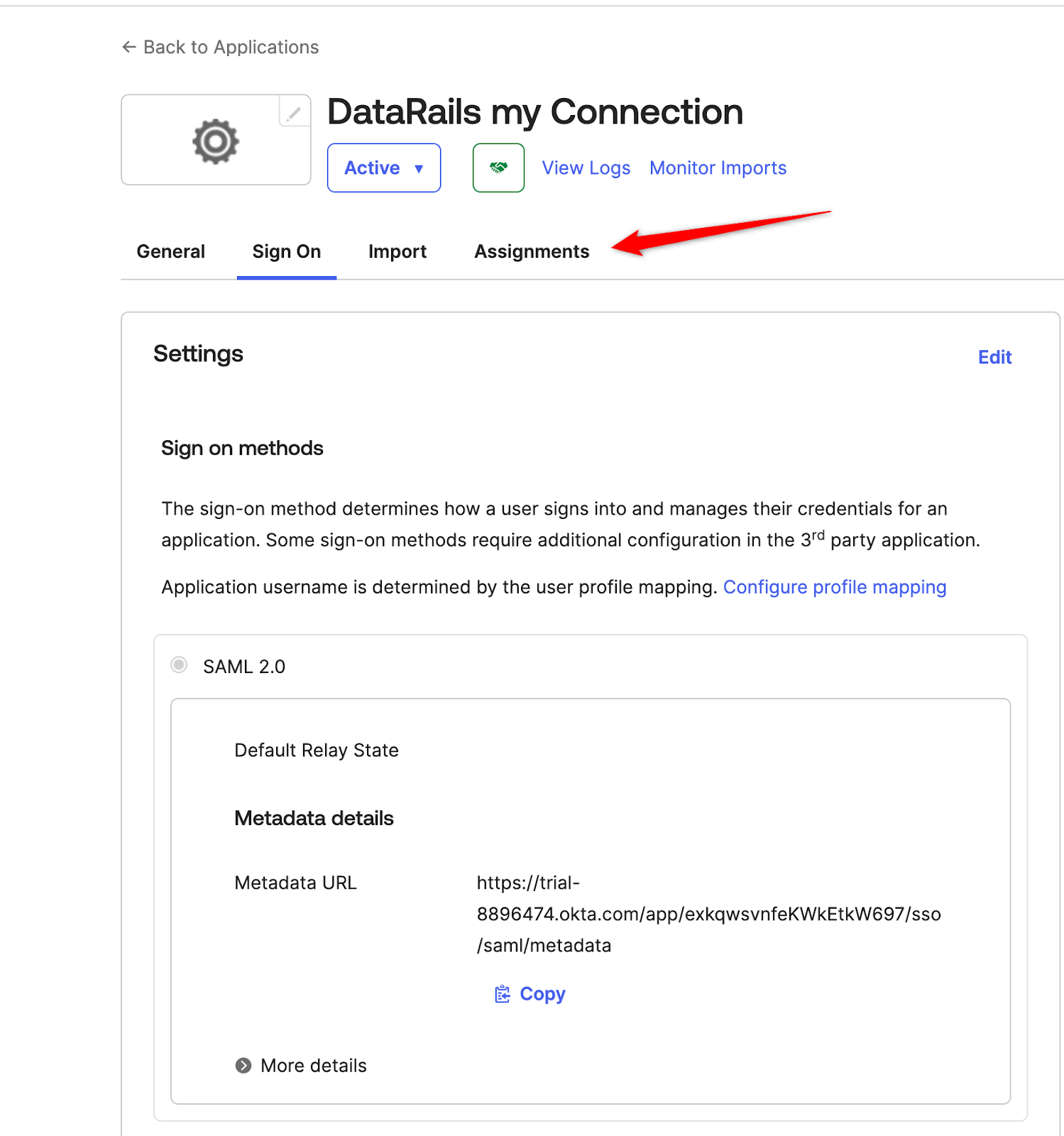Click Edit in Settings panel
Viewport: 1064px width, 1136px height.
click(994, 357)
